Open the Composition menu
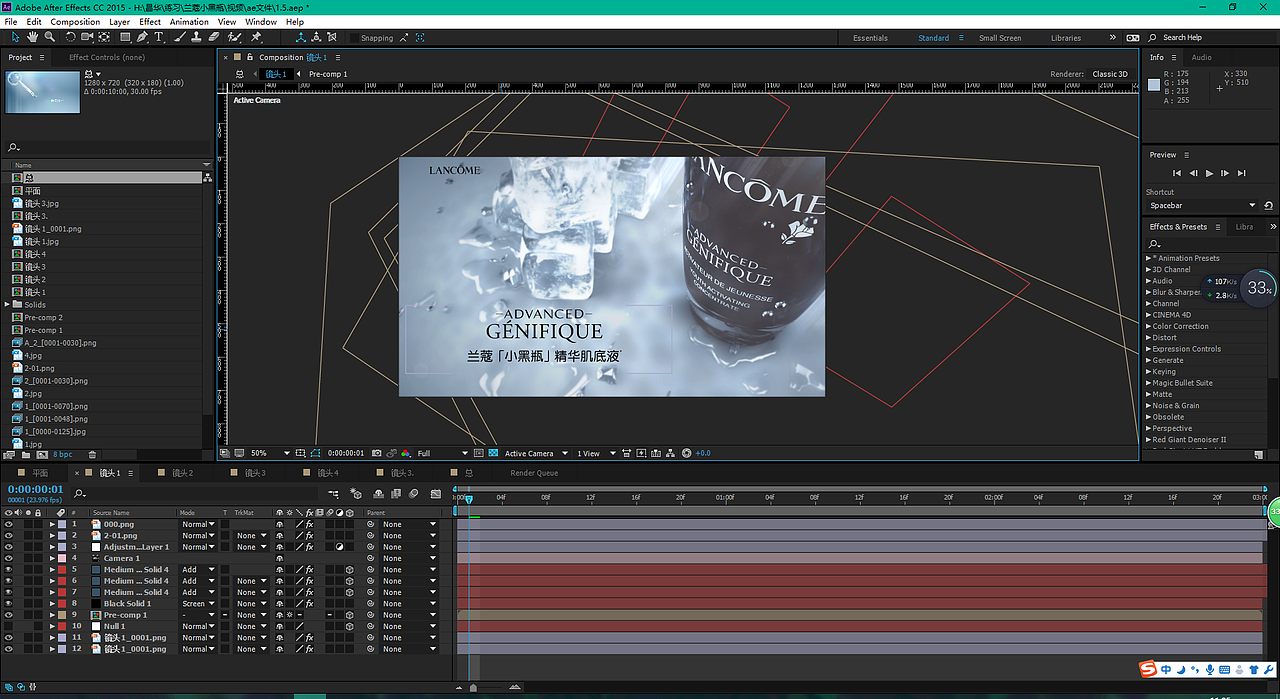The height and width of the screenshot is (699, 1280). pos(75,21)
